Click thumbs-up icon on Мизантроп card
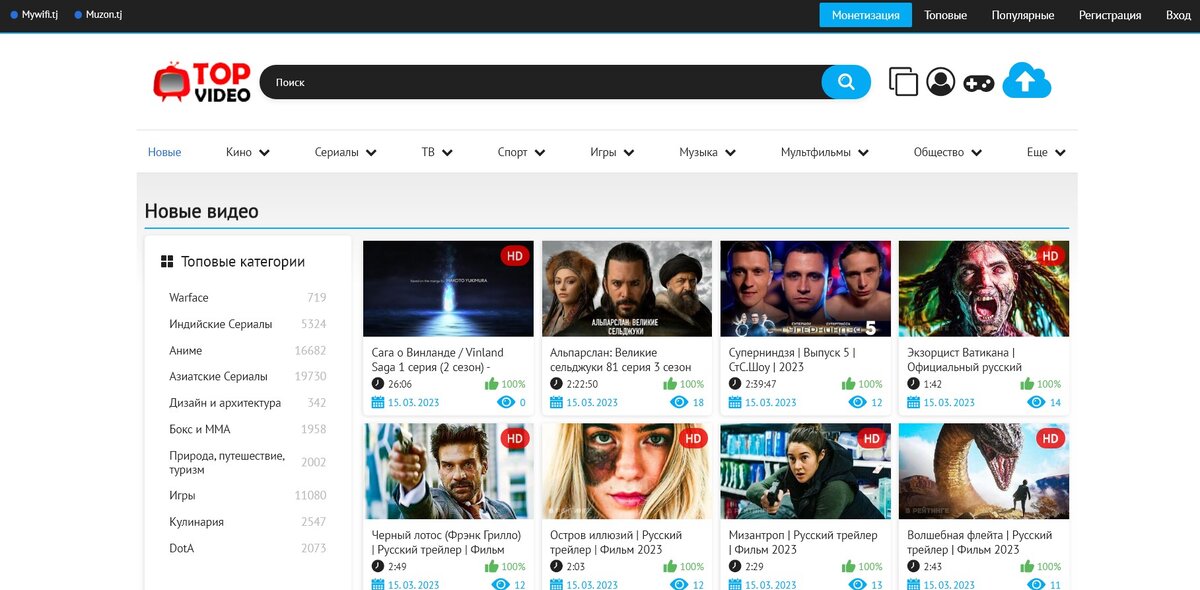1200x590 pixels. 849,566
